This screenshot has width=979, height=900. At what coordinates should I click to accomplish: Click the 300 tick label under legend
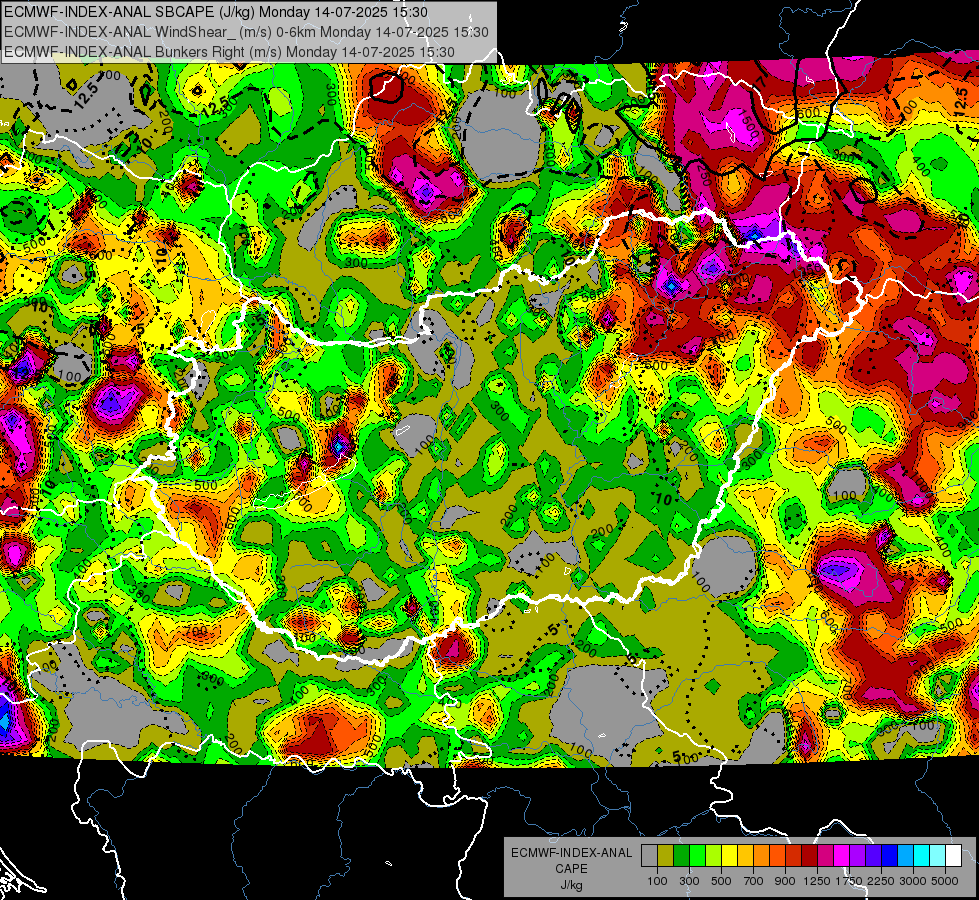click(689, 881)
